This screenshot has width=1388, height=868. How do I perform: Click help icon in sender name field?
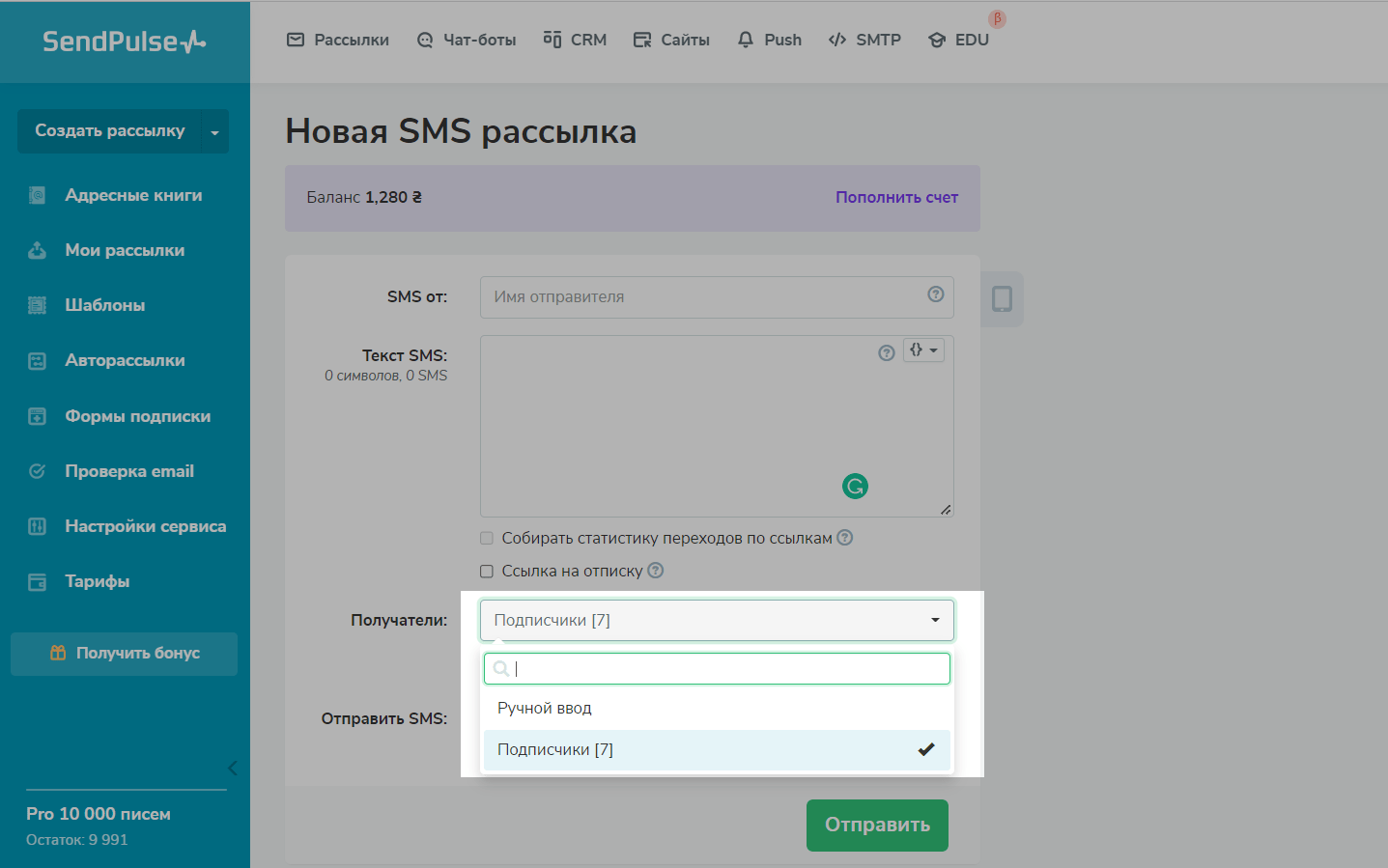click(935, 294)
